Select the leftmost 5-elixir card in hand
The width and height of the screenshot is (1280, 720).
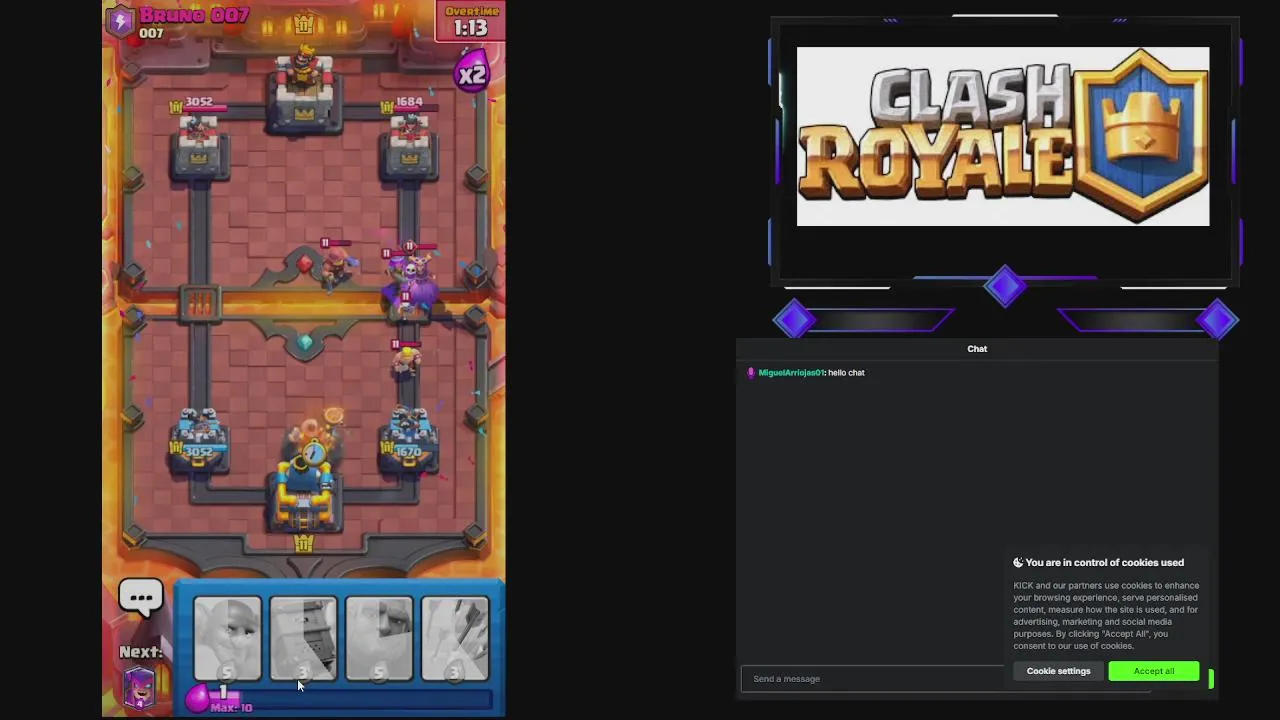pyautogui.click(x=228, y=639)
